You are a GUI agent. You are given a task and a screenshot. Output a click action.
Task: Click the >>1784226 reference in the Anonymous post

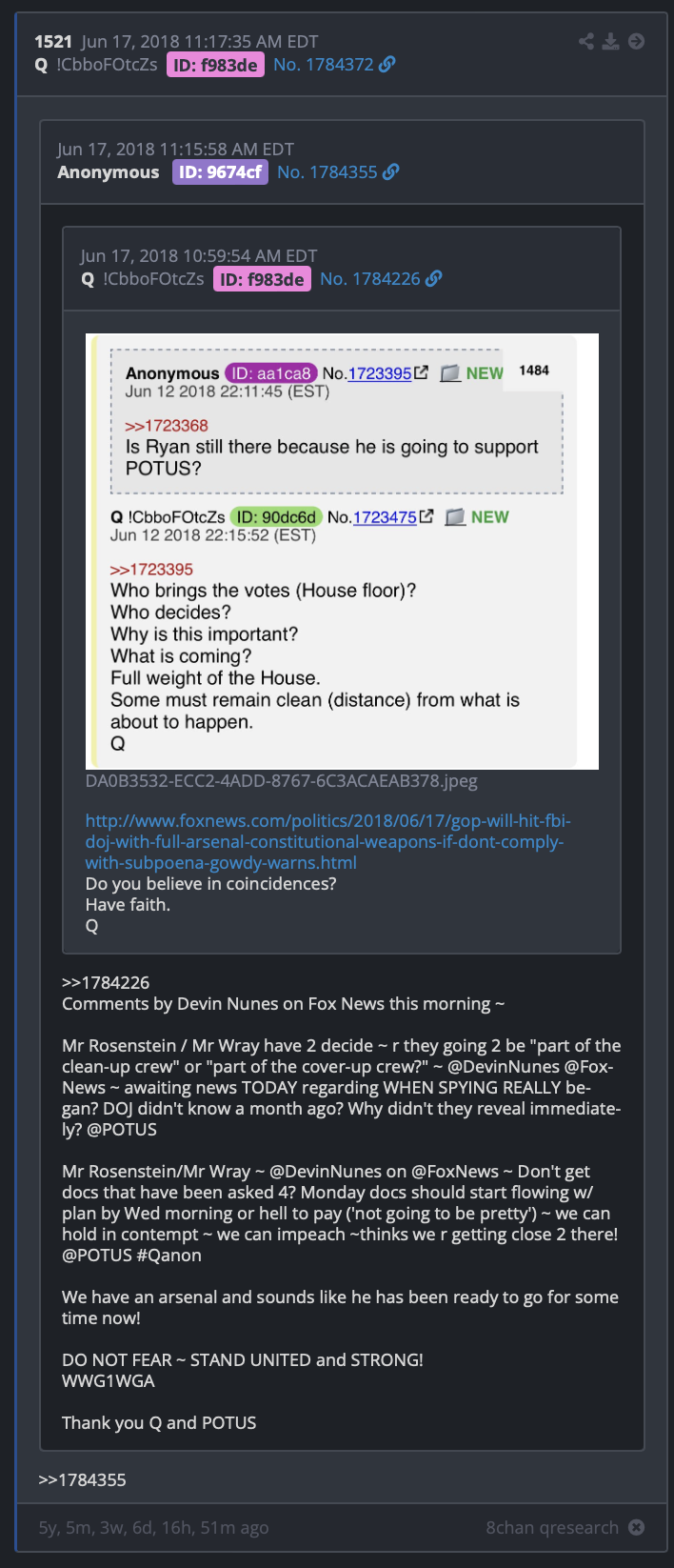(x=106, y=982)
